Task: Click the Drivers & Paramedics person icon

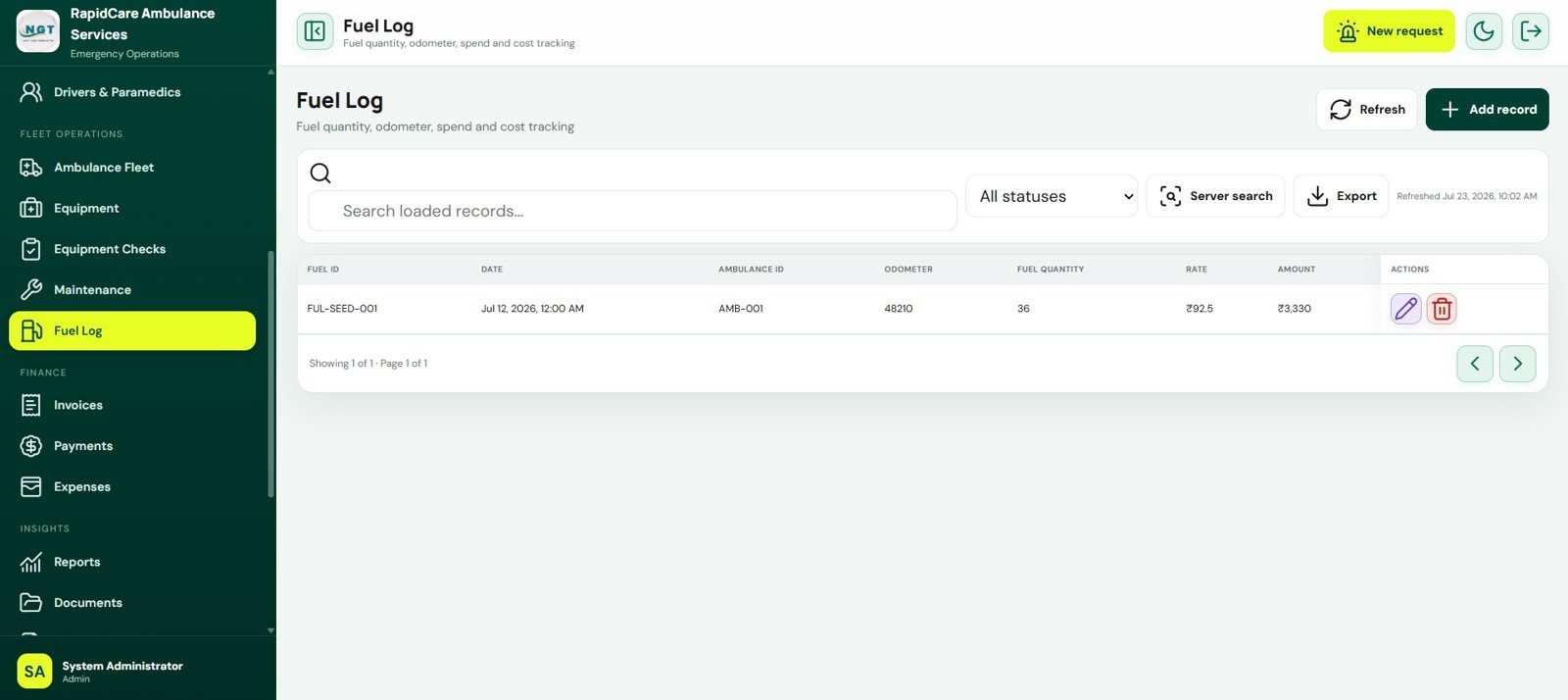Action: tap(31, 92)
